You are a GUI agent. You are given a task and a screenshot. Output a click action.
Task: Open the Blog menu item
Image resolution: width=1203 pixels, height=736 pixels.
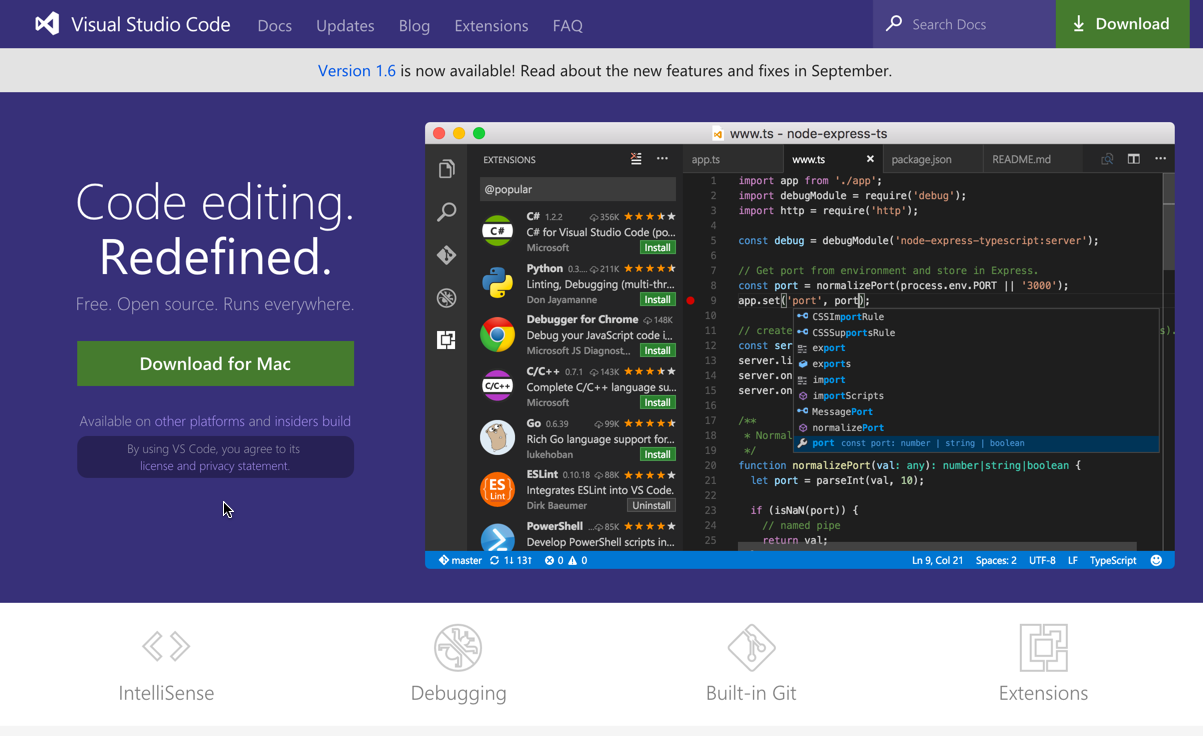(414, 25)
